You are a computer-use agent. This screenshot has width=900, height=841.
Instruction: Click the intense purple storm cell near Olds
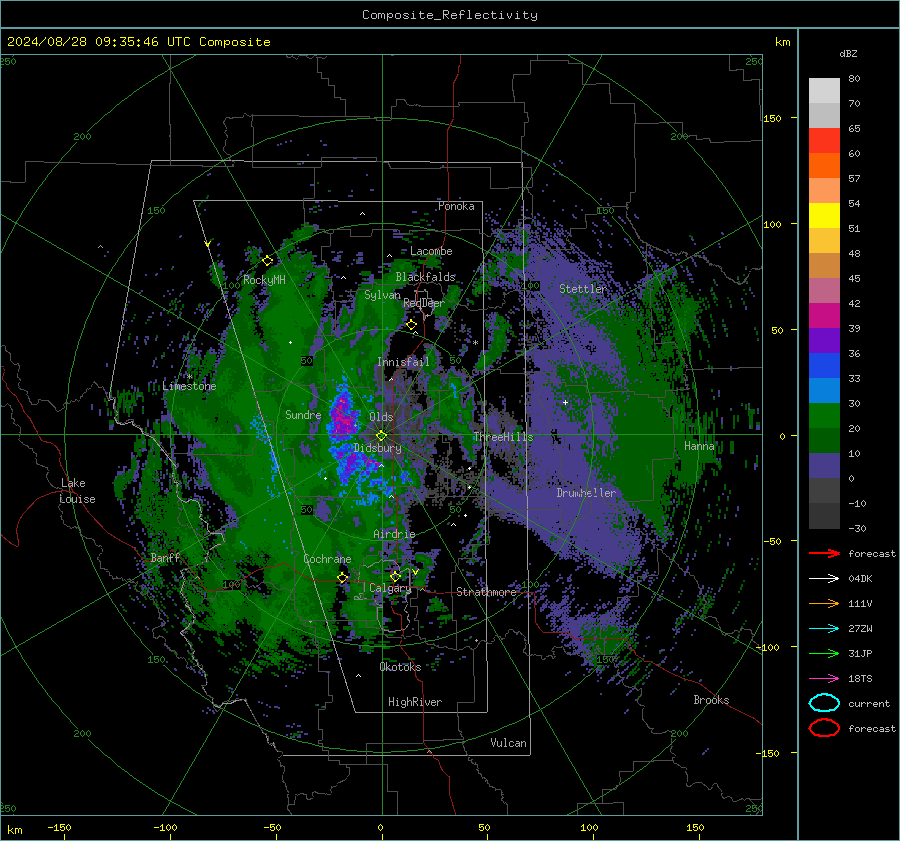click(343, 416)
